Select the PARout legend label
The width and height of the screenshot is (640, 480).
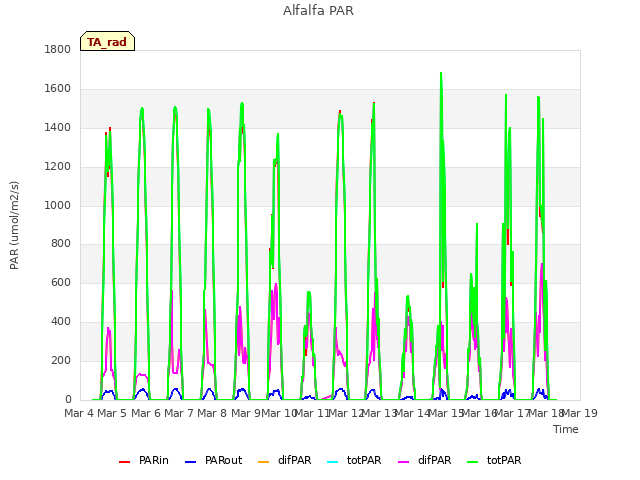(223, 460)
